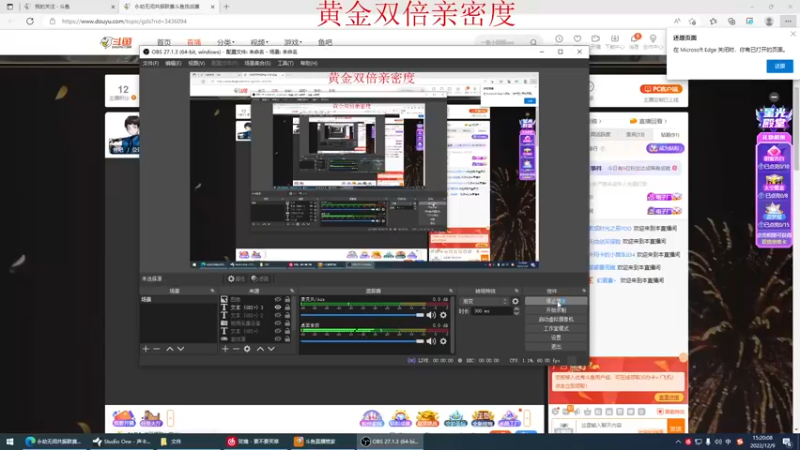Screen dimensions: 800x450
Task: Toggle visibility eye of video capture device source
Action: 278,323
